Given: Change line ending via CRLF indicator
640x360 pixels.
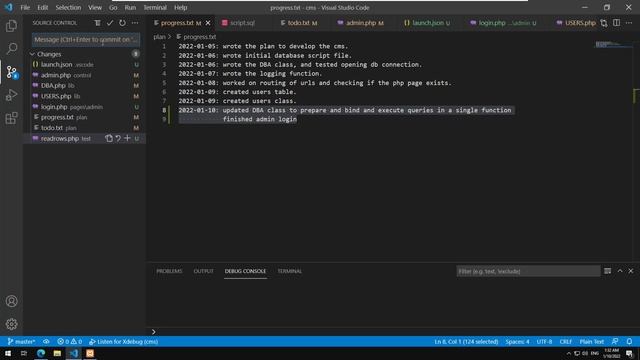Looking at the screenshot, I should tap(566, 342).
